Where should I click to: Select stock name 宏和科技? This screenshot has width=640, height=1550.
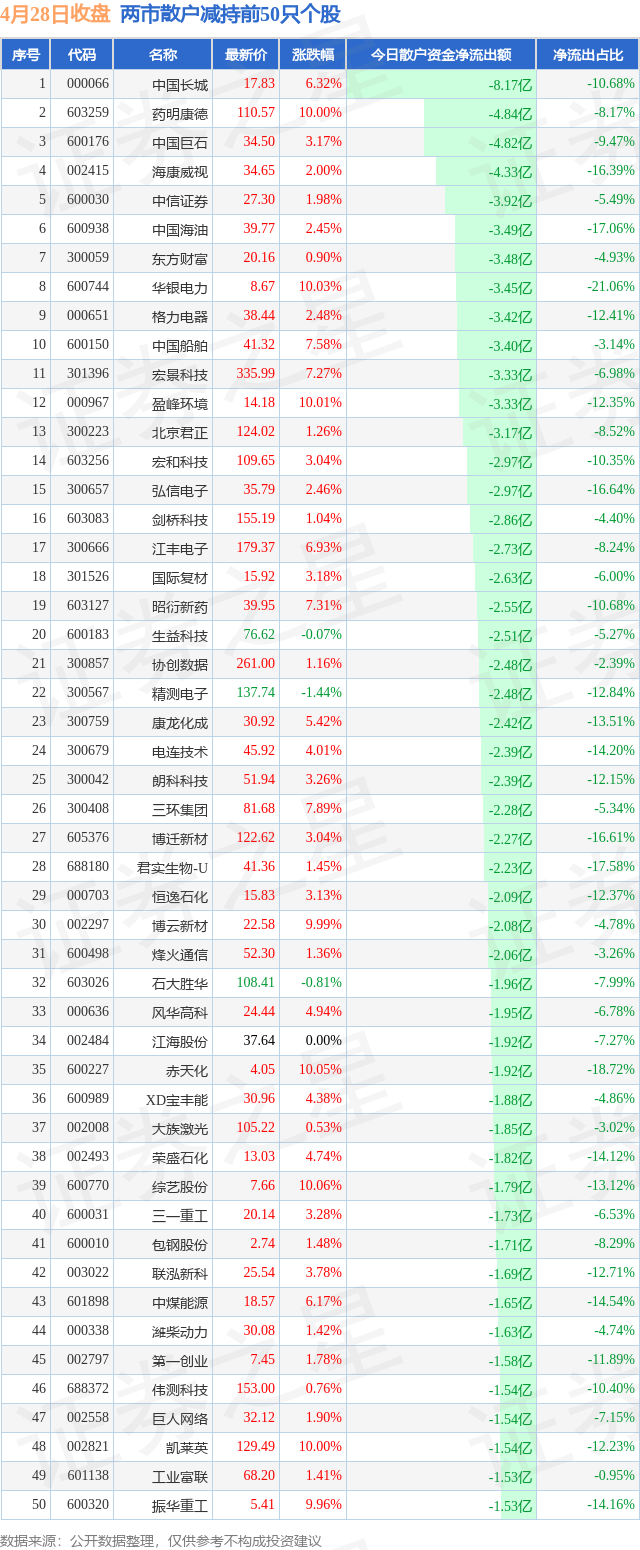[181, 461]
